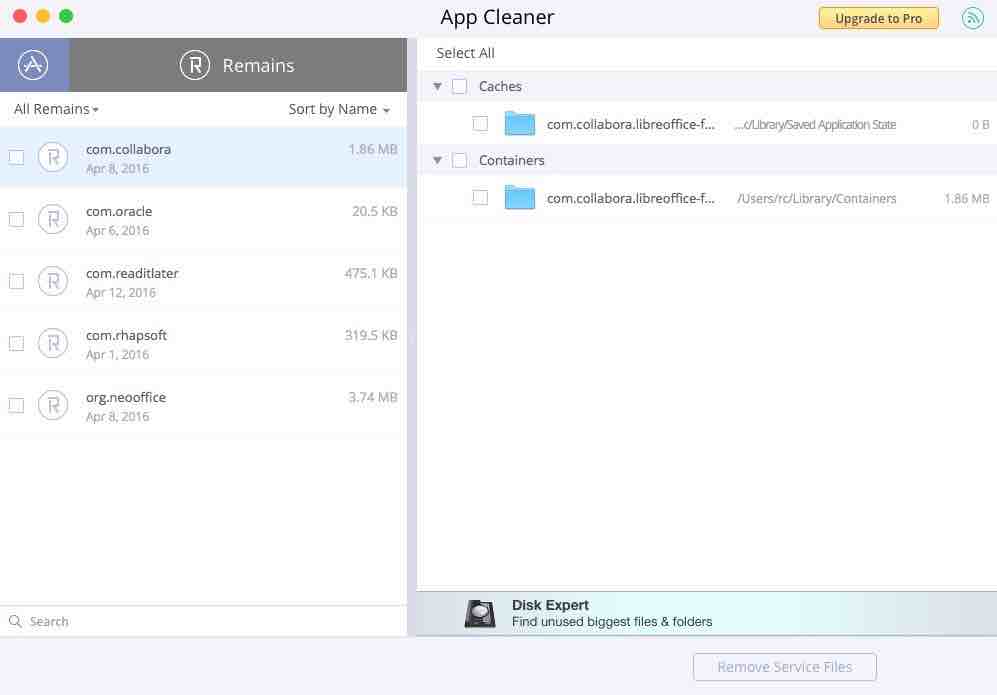Screen dimensions: 997x695
Task: Click the /Users/rc/Library/Containers path text
Action: tap(816, 198)
